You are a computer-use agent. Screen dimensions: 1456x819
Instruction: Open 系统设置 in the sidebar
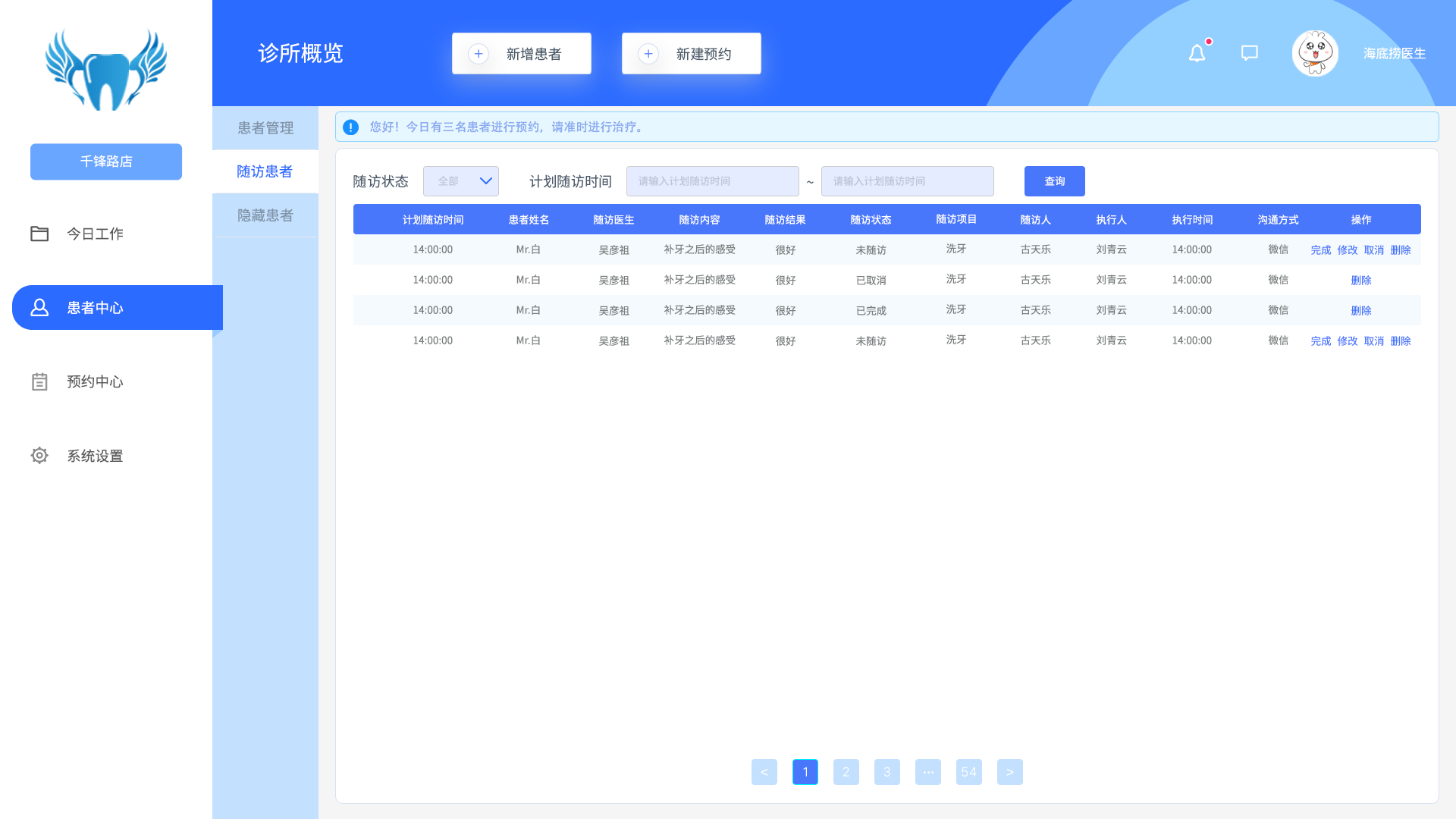pos(95,456)
